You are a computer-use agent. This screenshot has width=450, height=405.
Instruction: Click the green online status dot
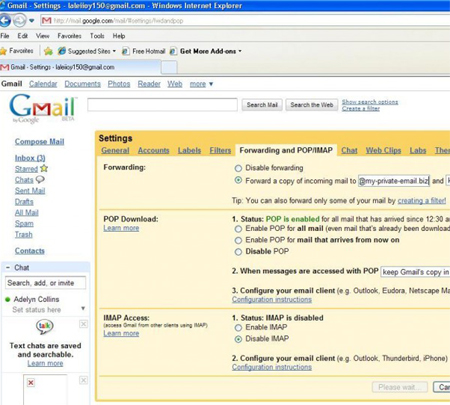click(8, 299)
